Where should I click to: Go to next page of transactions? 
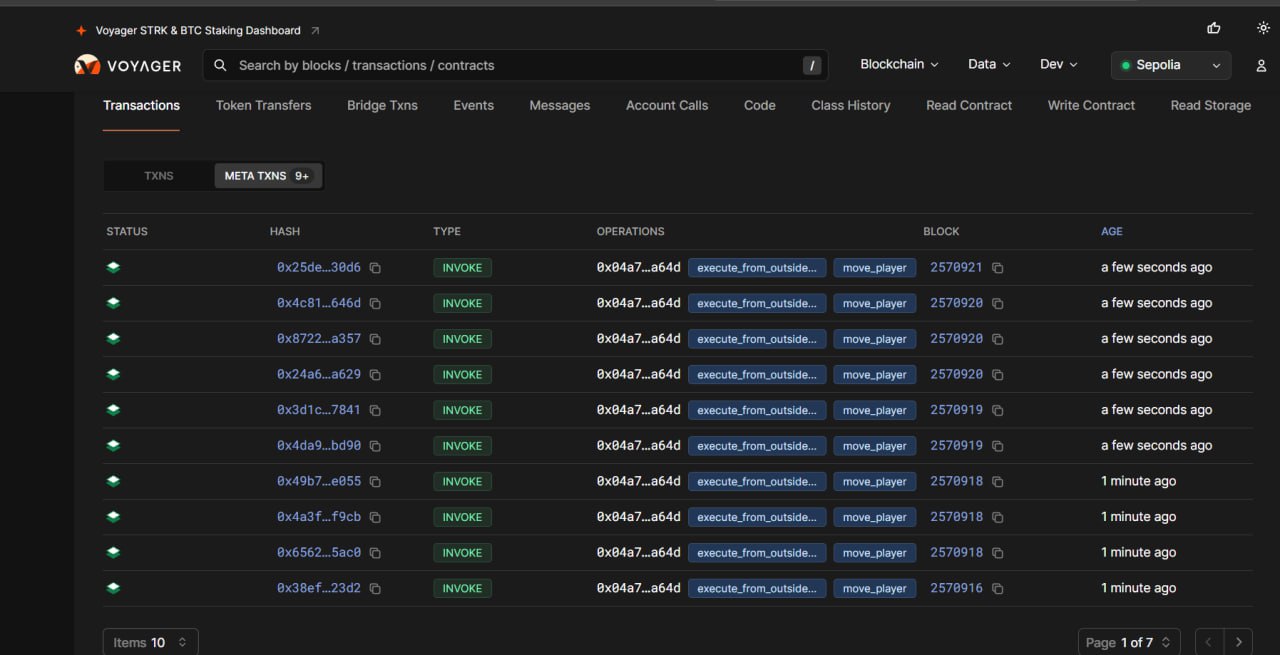pyautogui.click(x=1238, y=642)
